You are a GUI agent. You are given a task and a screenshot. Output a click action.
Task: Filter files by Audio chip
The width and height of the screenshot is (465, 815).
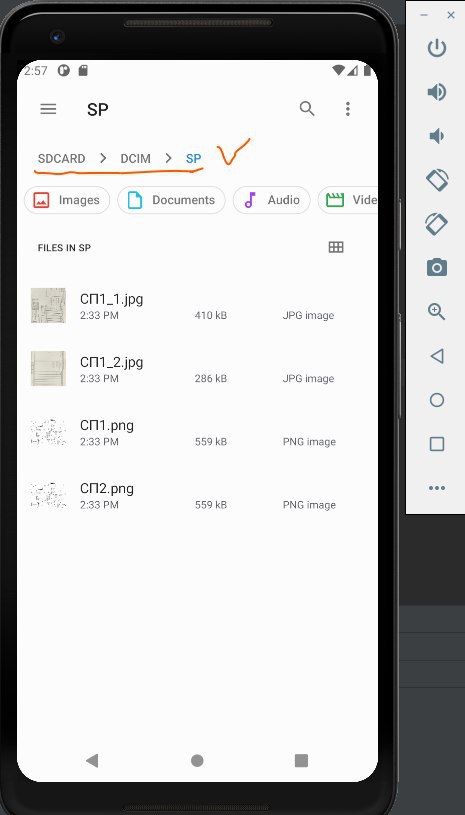272,200
